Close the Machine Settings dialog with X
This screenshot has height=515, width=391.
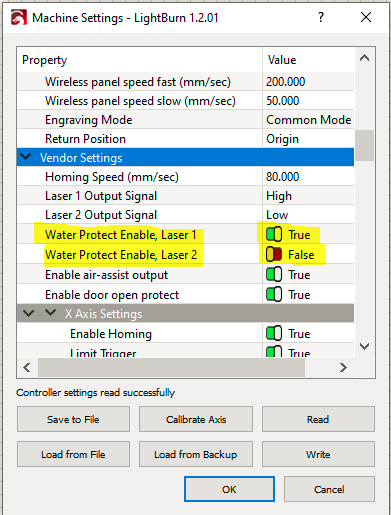pos(366,17)
